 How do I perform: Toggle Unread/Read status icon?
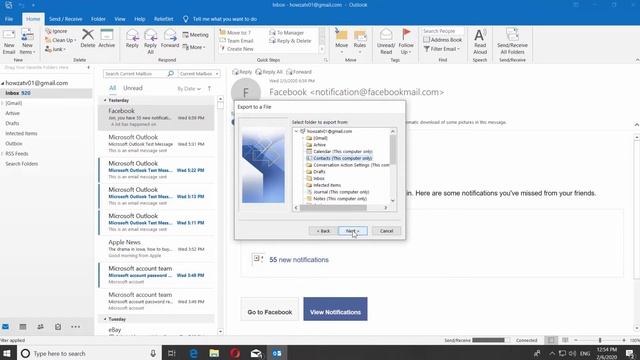[386, 41]
